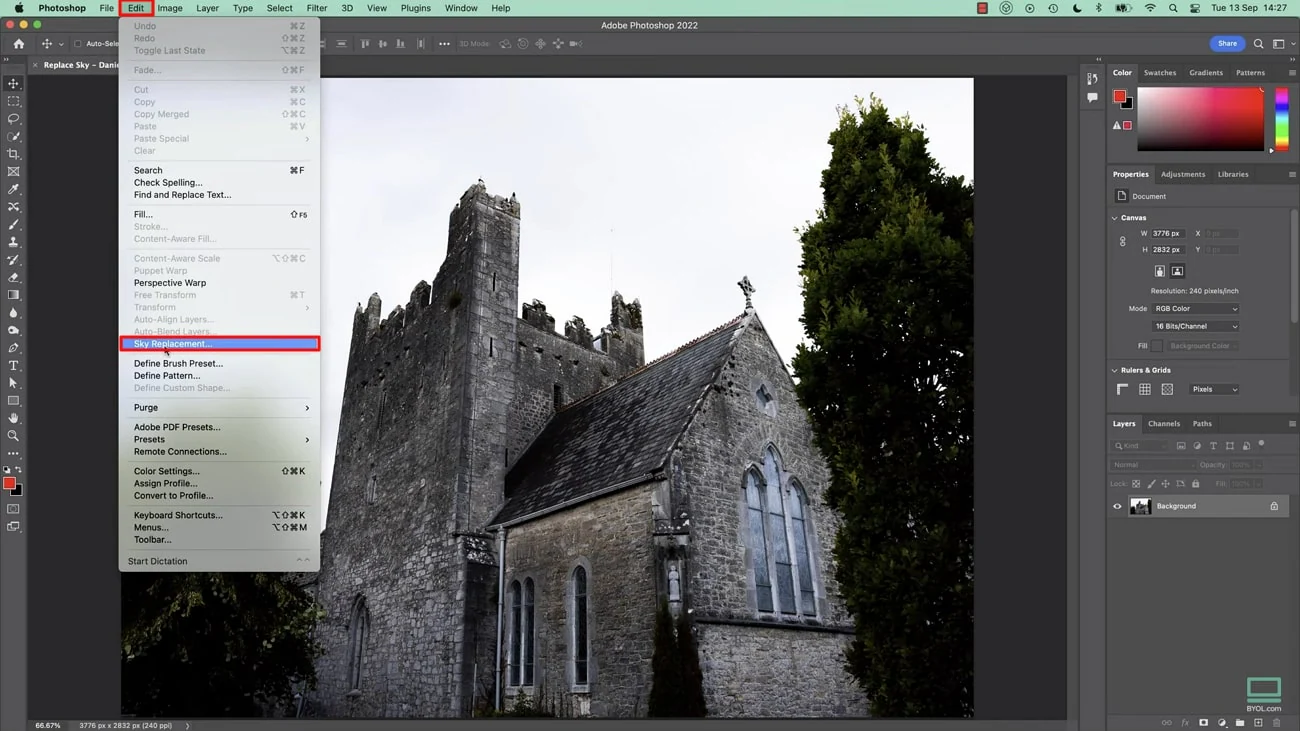Select the Eyedropper tool
The height and width of the screenshot is (731, 1300).
pyautogui.click(x=13, y=189)
